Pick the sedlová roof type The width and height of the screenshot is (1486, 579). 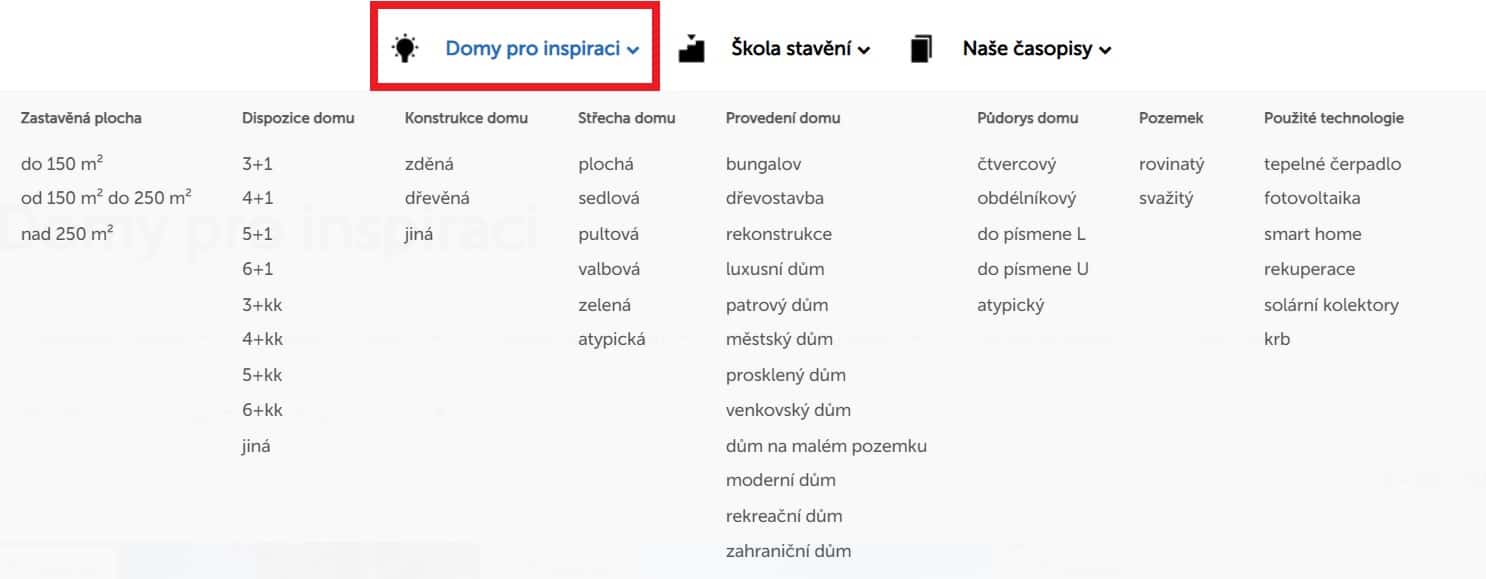coord(608,198)
